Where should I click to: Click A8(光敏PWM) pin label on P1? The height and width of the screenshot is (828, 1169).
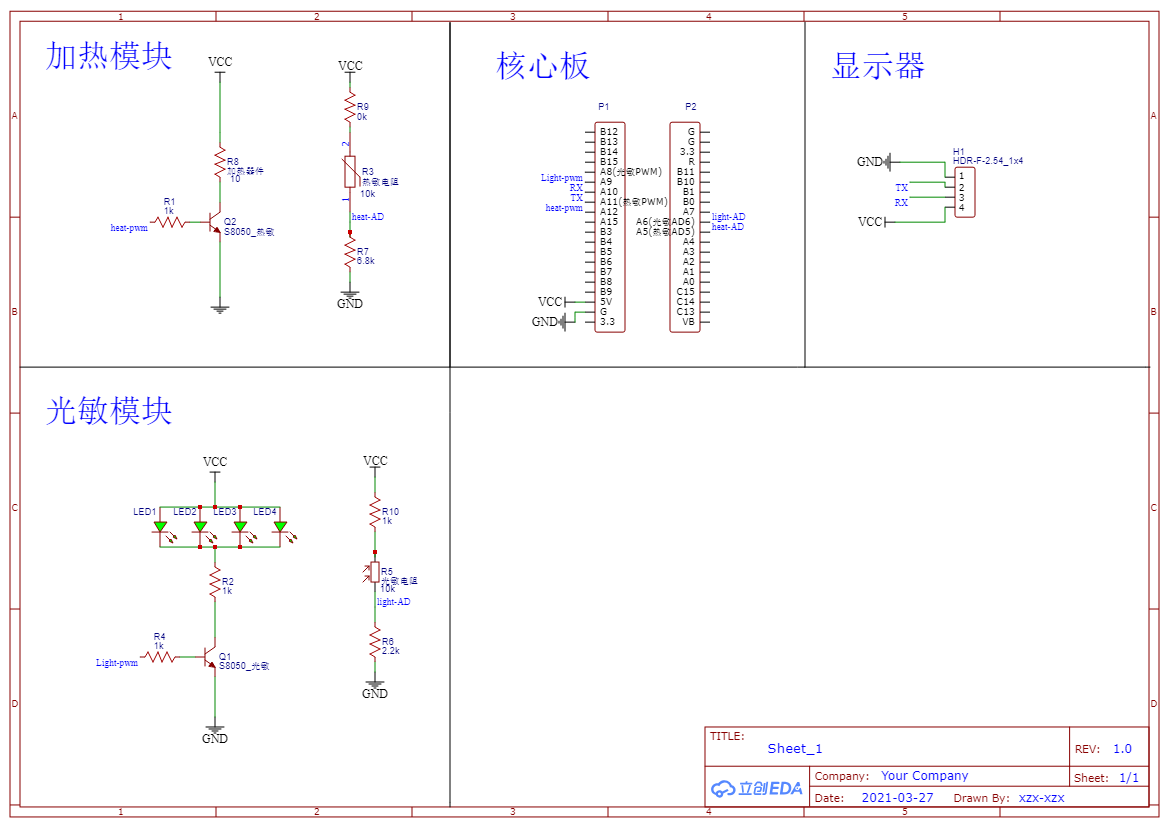click(631, 172)
